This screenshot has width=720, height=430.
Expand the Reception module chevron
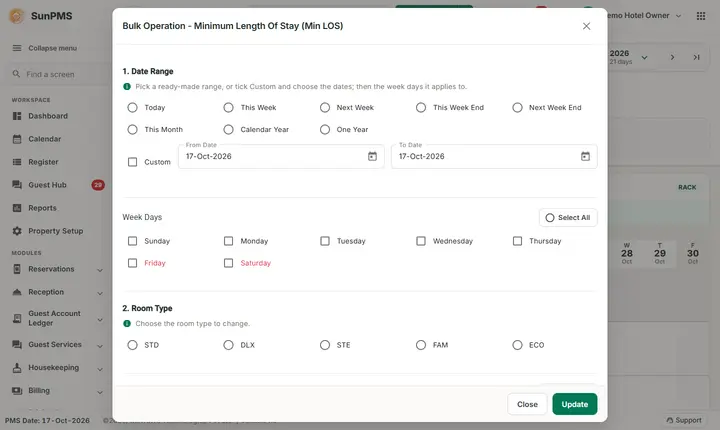click(x=100, y=293)
